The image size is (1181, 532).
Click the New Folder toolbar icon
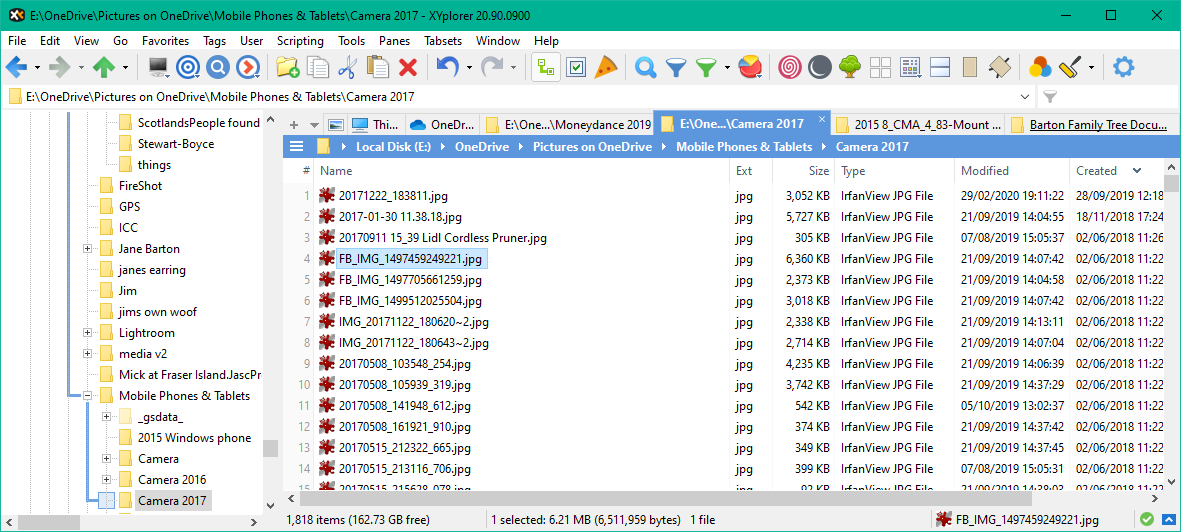pos(288,67)
